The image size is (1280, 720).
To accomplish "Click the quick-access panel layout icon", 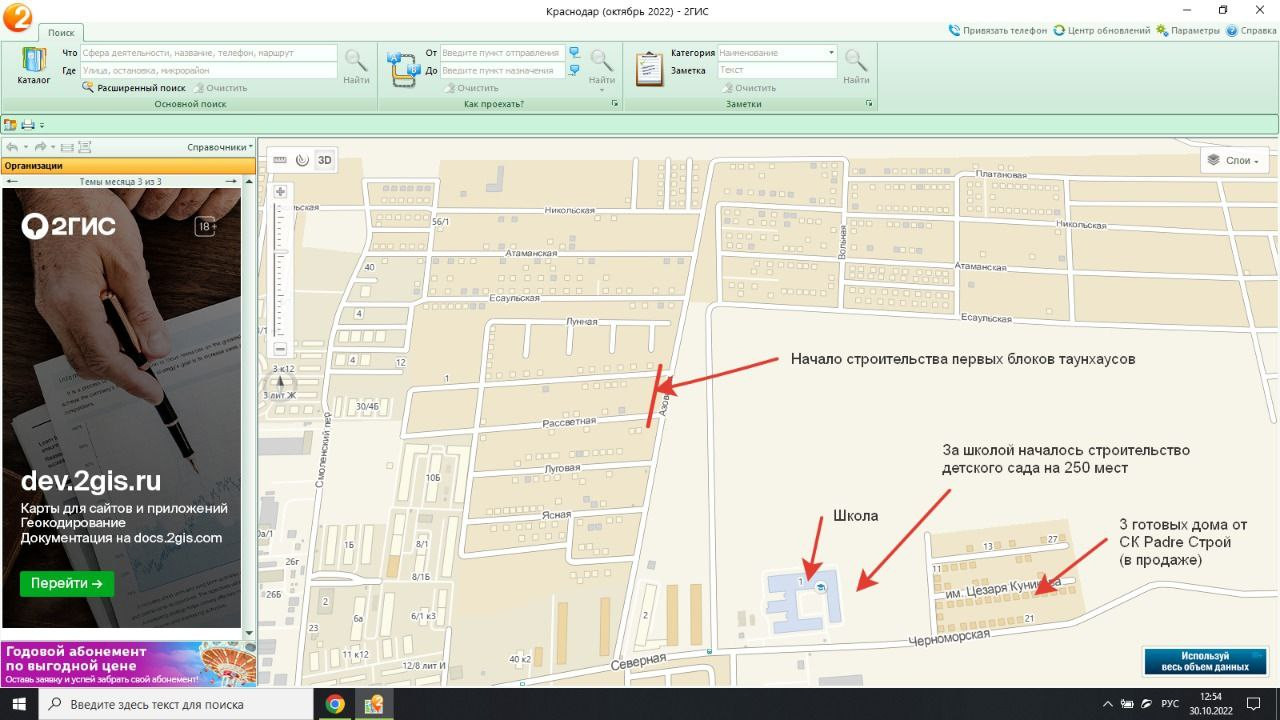I will click(11, 124).
